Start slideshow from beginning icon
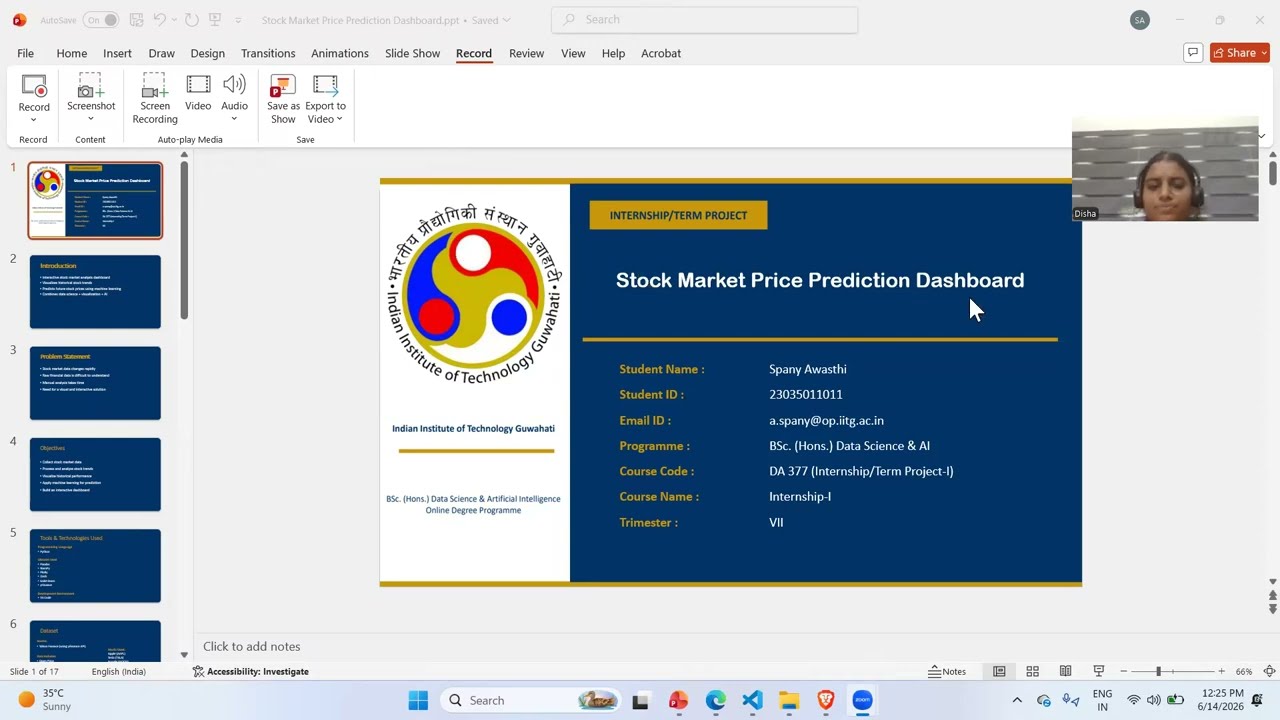The image size is (1280, 720). click(215, 20)
